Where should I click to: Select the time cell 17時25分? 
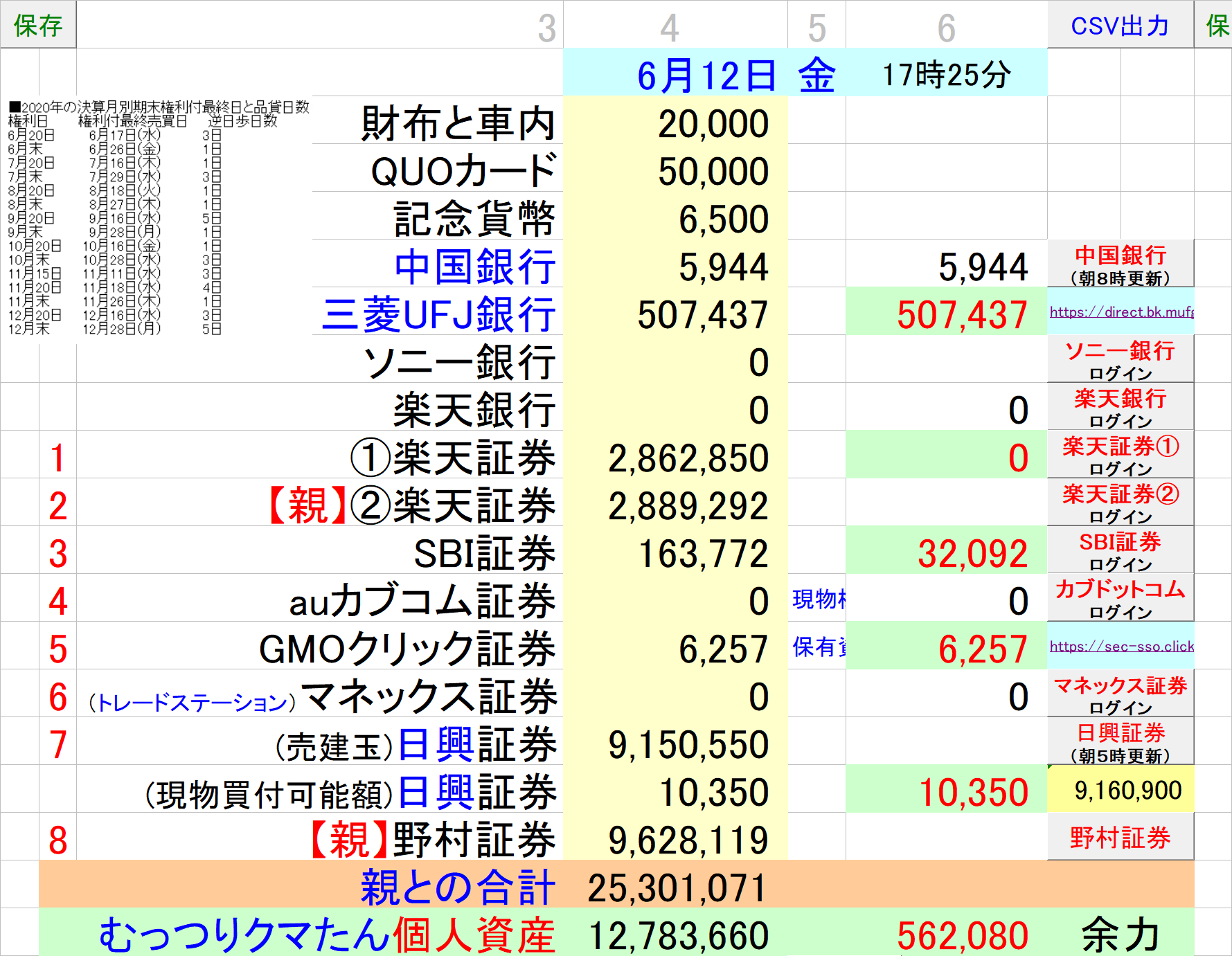click(946, 73)
